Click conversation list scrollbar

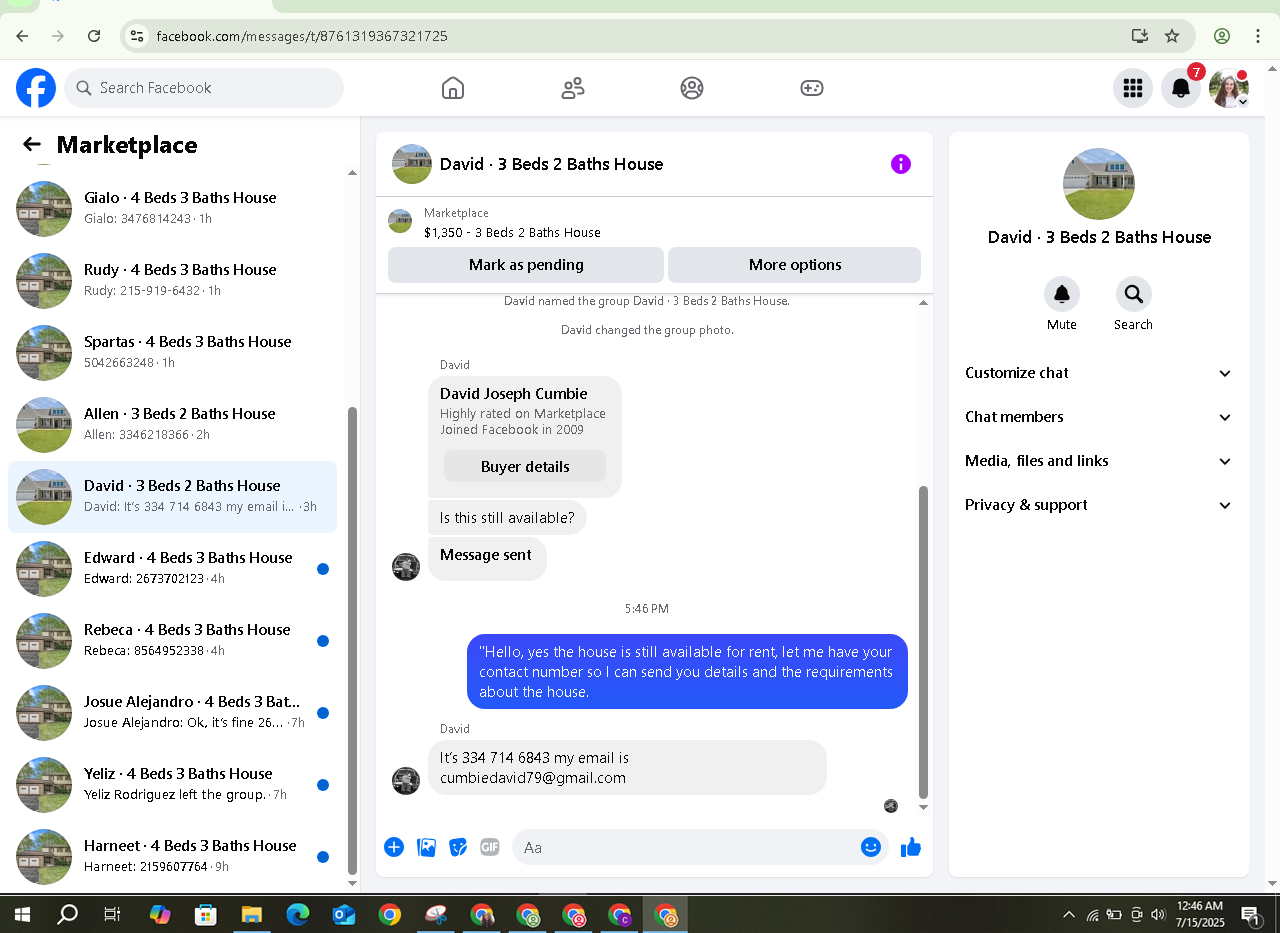pos(352,640)
